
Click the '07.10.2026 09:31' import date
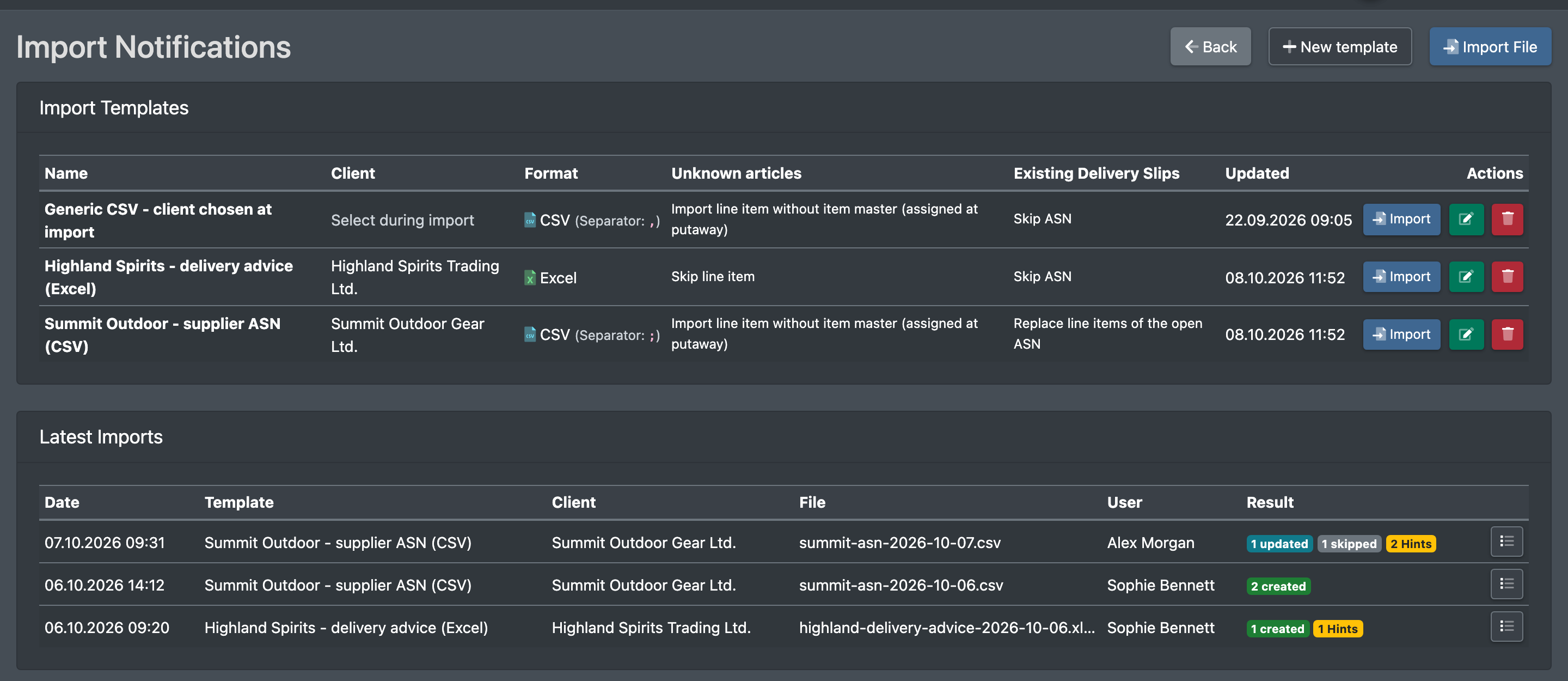tap(105, 543)
